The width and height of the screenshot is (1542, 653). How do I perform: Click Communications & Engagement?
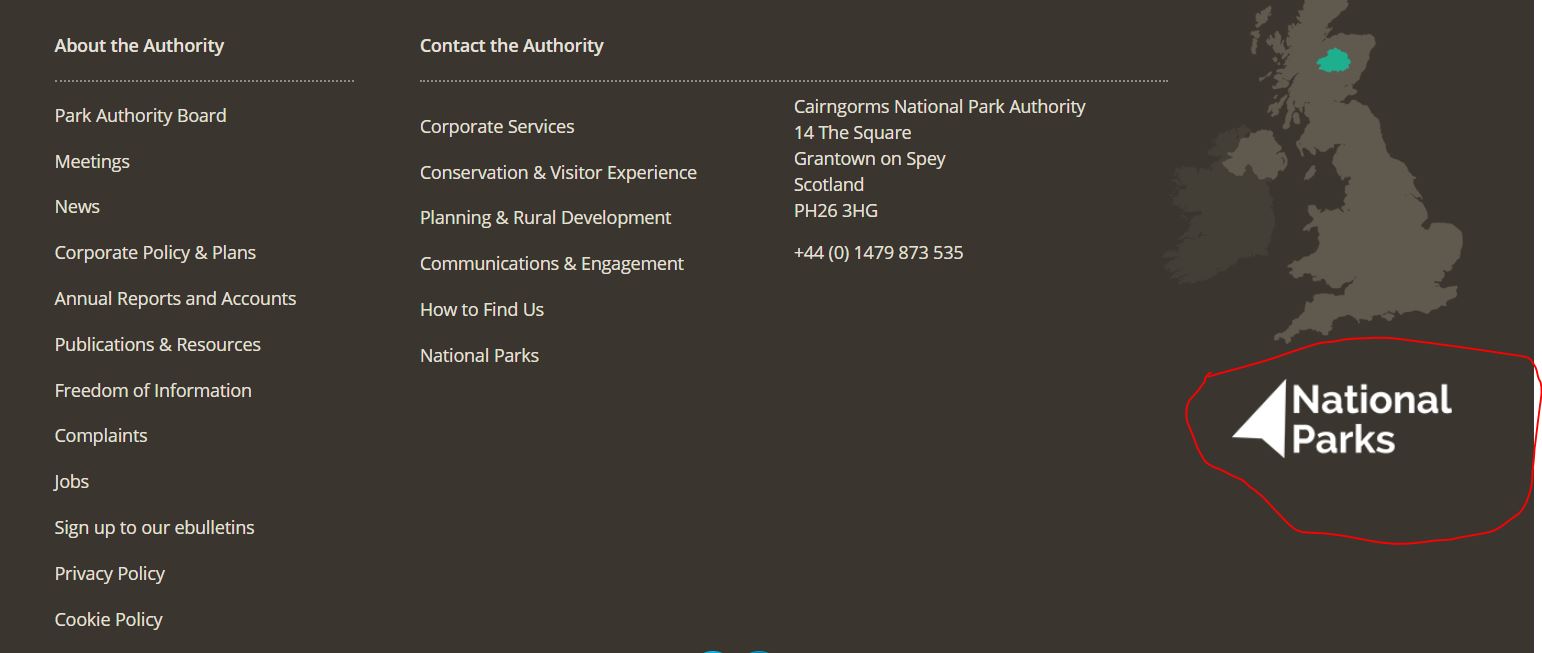point(552,263)
